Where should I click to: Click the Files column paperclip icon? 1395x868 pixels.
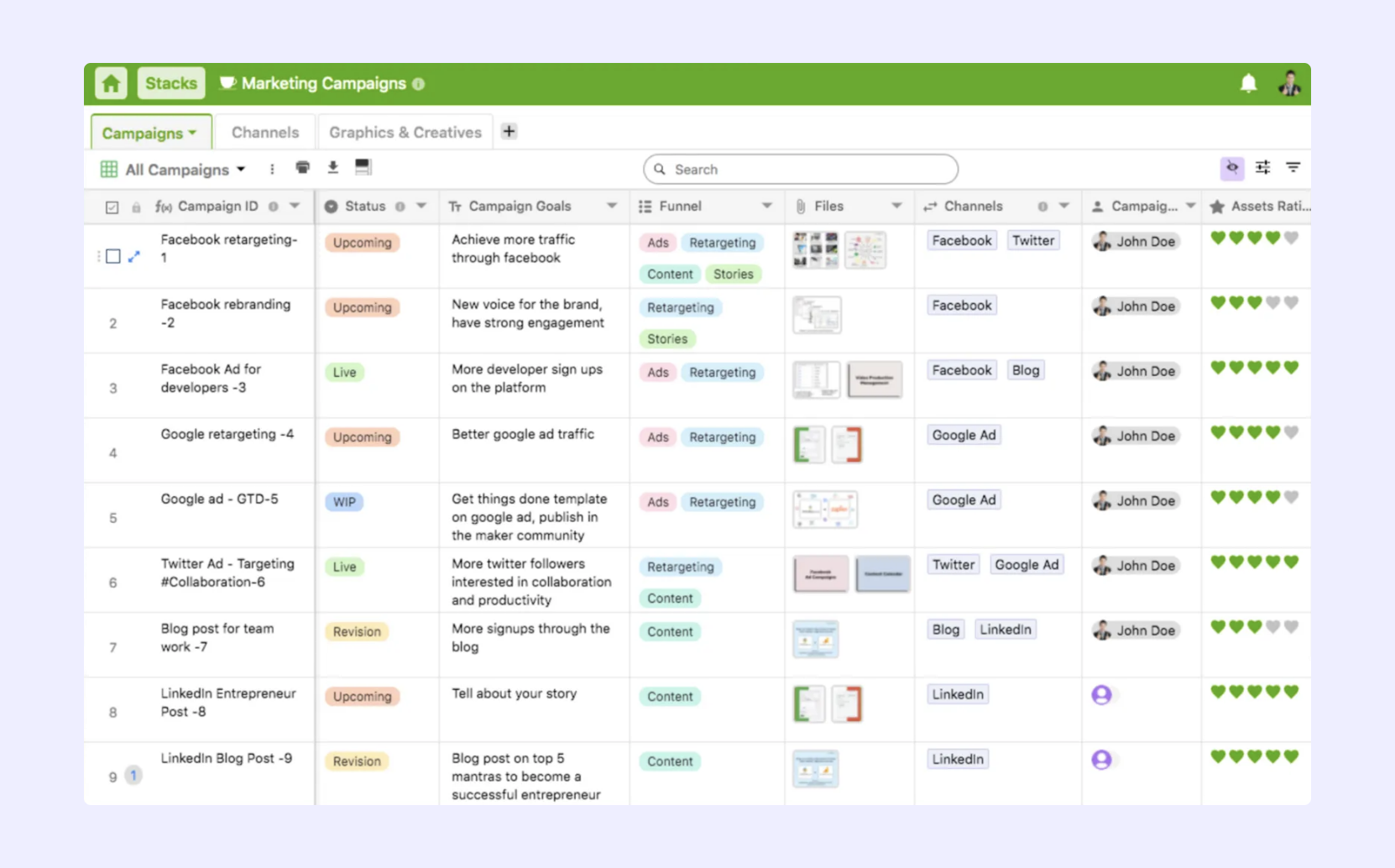(800, 207)
